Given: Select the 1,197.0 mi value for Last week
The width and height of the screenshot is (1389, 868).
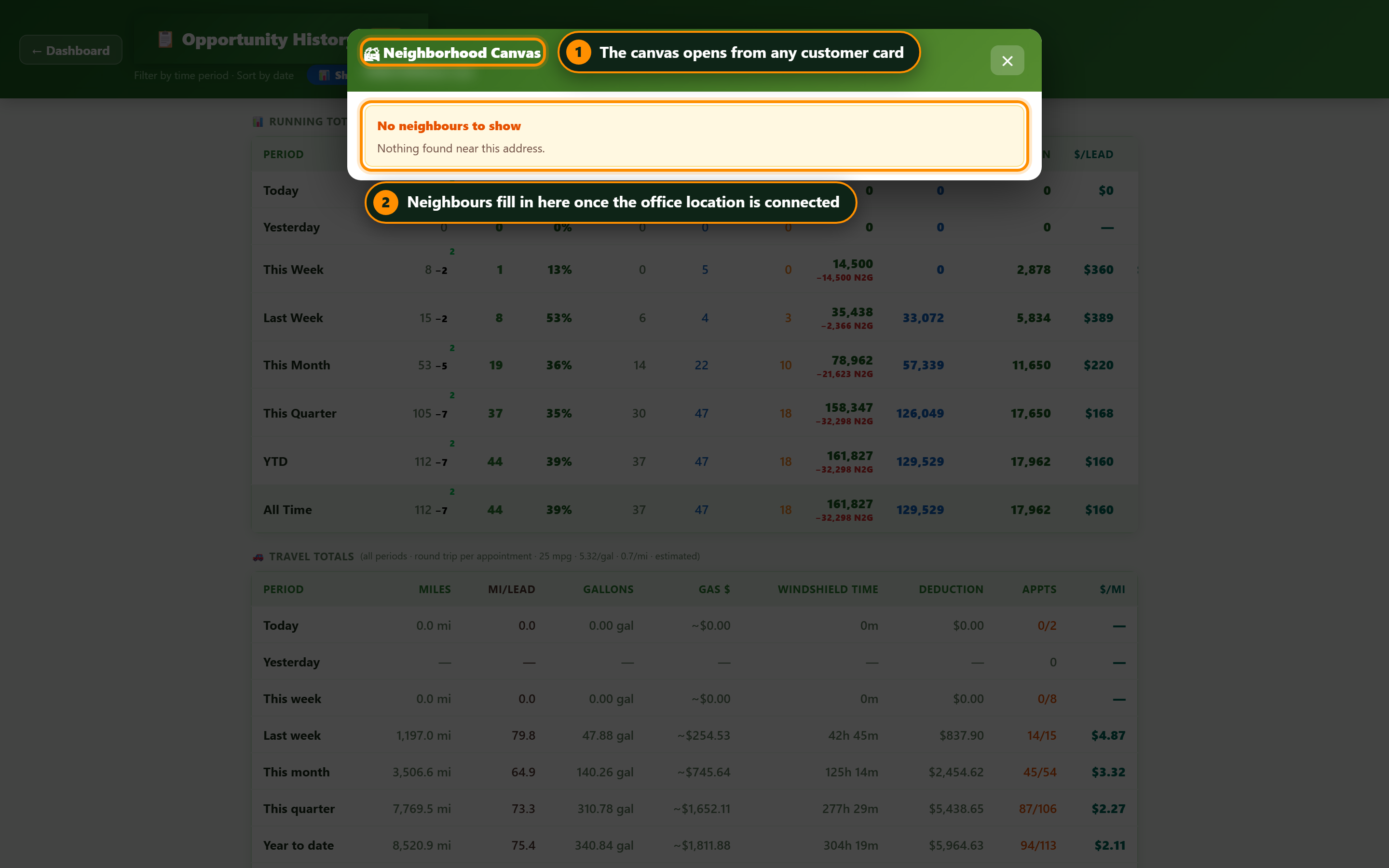Looking at the screenshot, I should tap(423, 735).
